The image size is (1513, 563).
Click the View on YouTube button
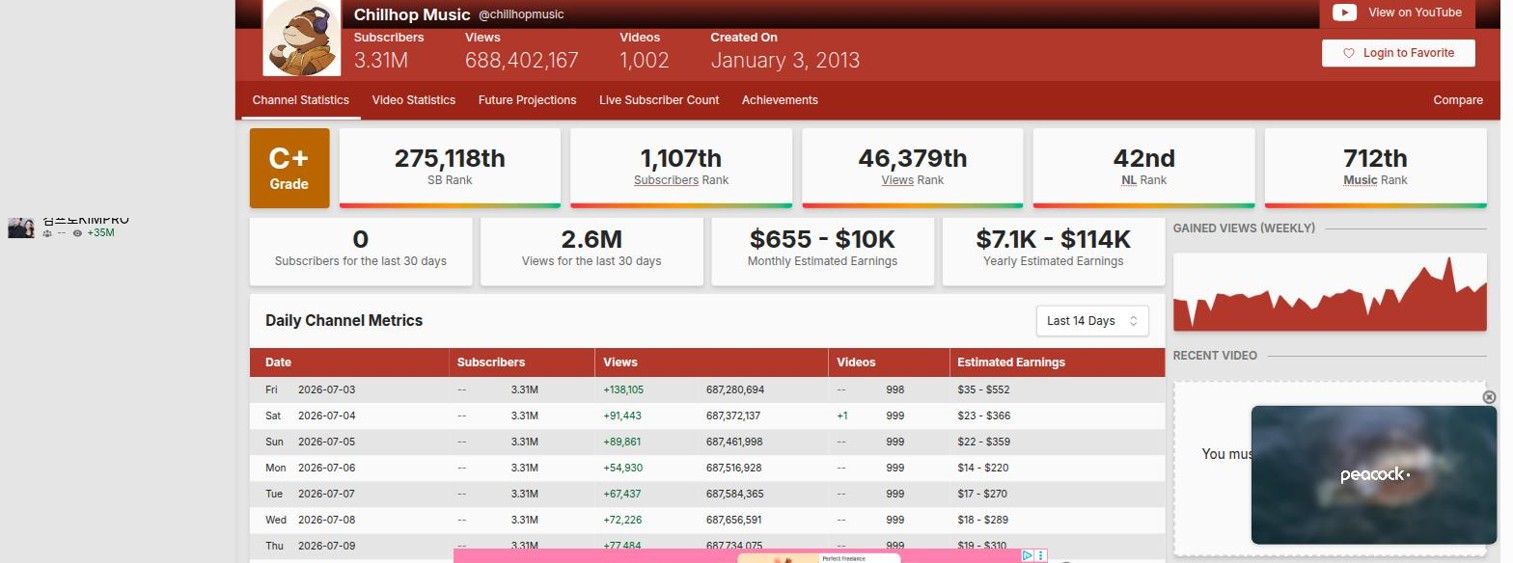tap(1397, 13)
